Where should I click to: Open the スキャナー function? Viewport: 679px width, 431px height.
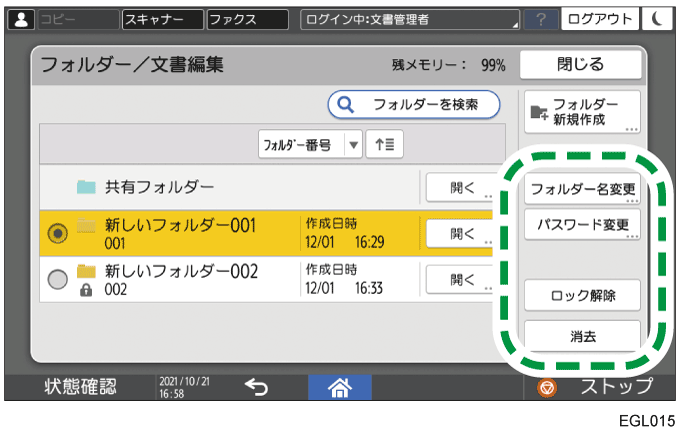coord(163,20)
